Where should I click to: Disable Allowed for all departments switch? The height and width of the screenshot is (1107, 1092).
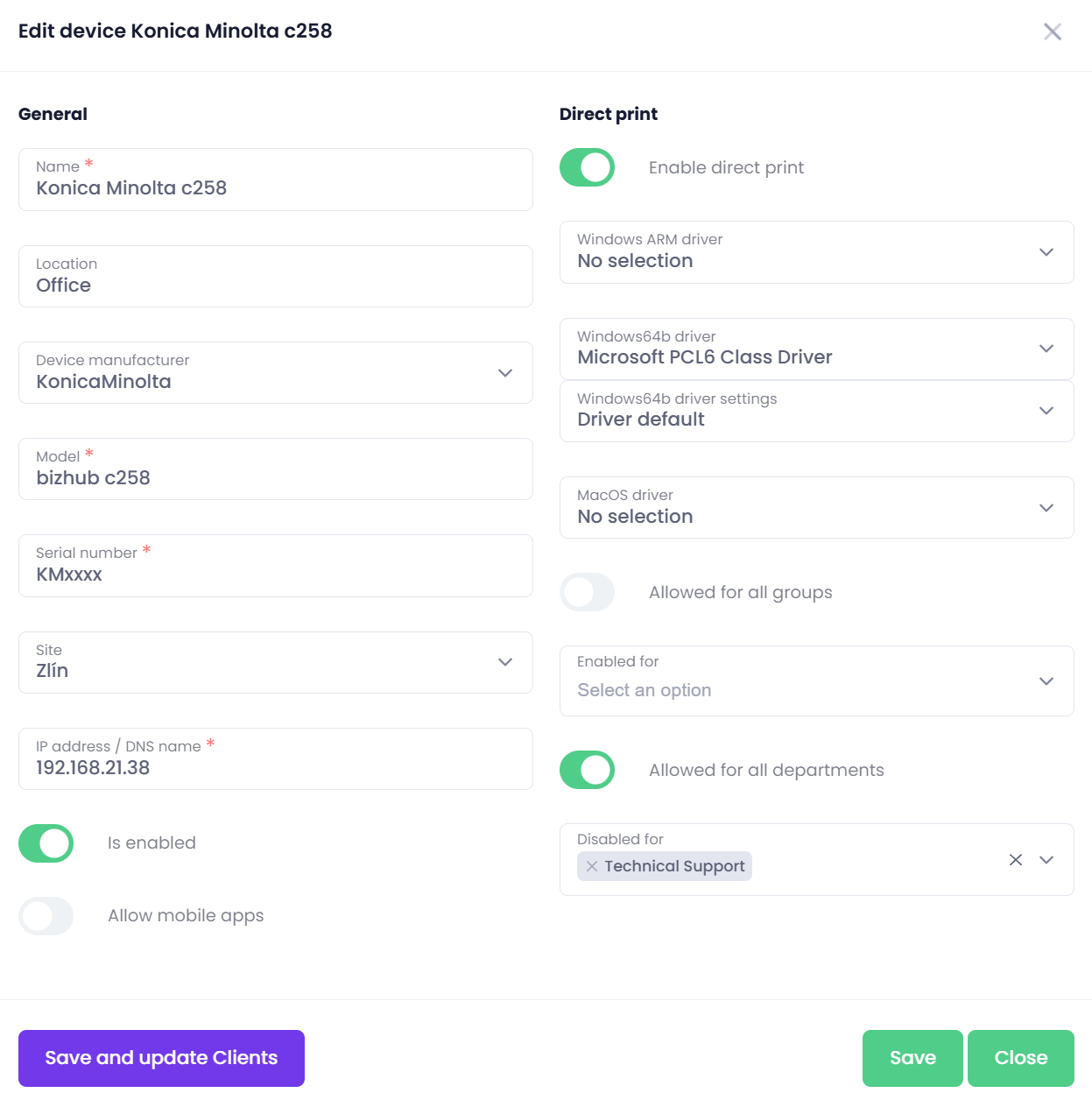click(587, 770)
